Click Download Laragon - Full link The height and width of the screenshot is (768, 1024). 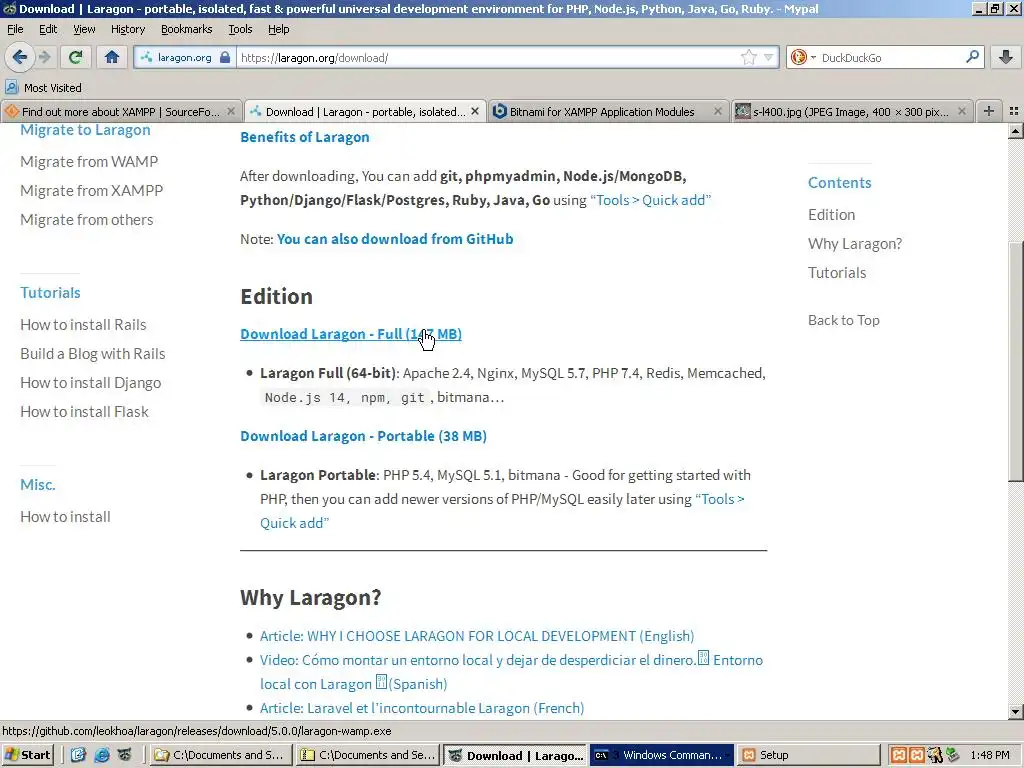[351, 334]
